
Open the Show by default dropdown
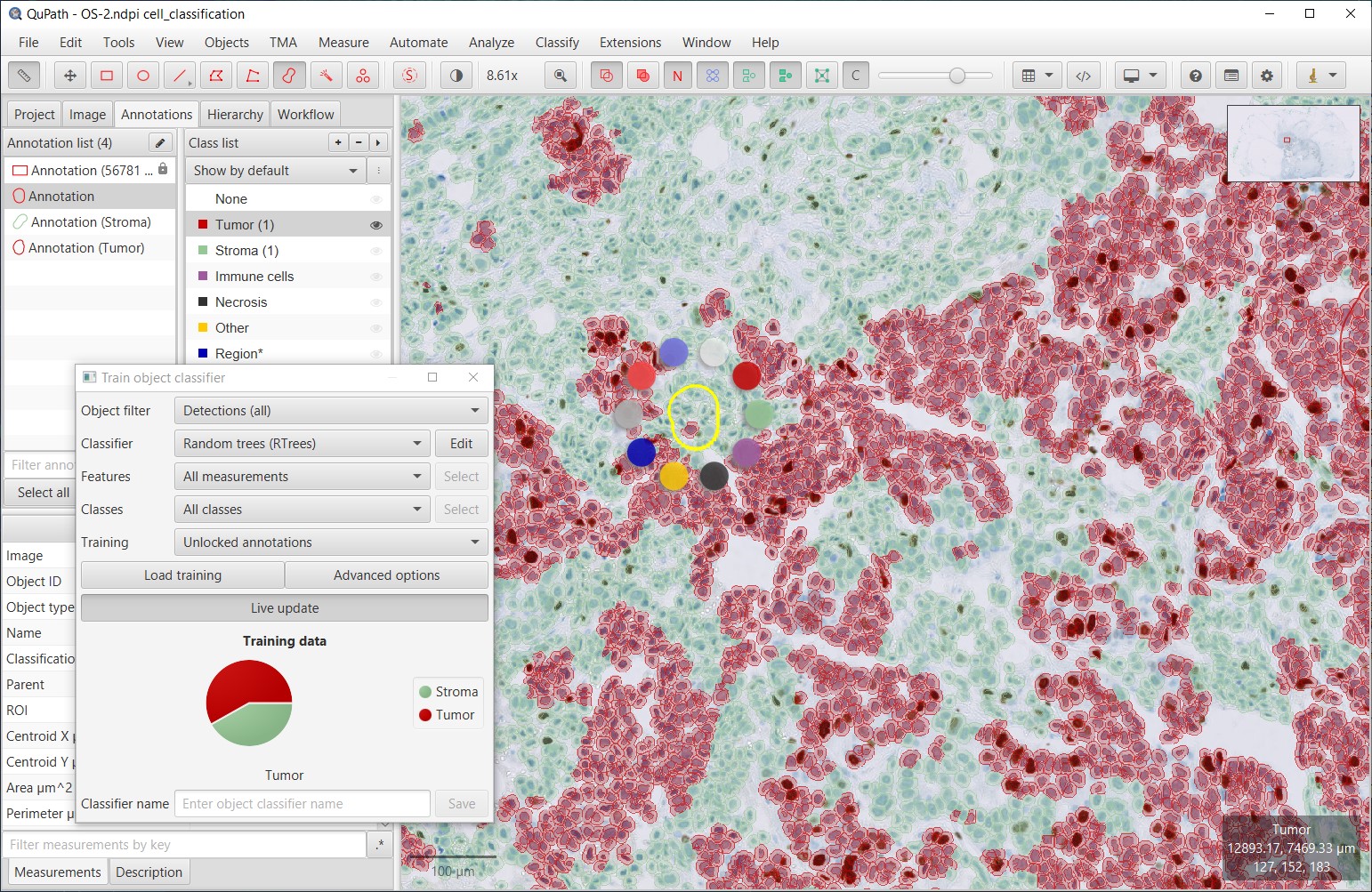tap(276, 171)
